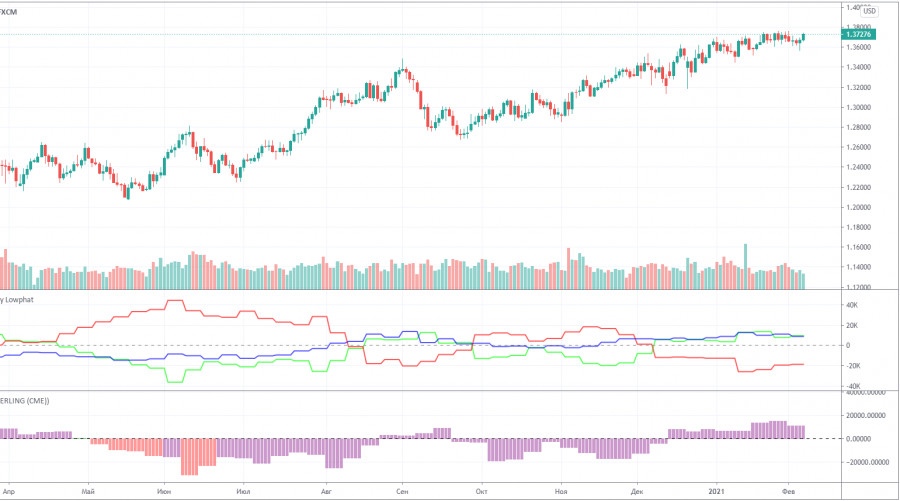Viewport: 900px width, 501px height.
Task: Click the Фев date label
Action: click(x=790, y=492)
